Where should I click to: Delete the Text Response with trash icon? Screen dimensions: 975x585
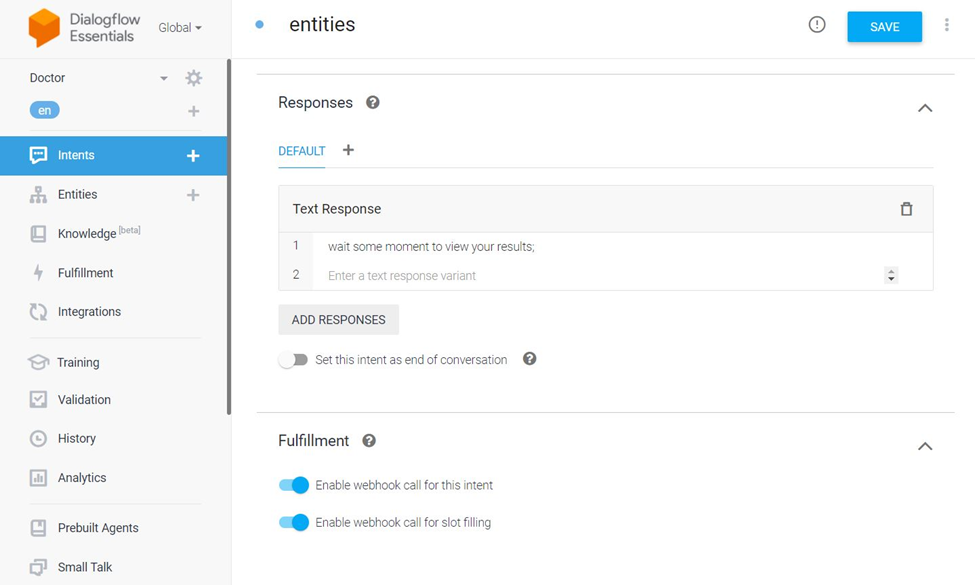point(906,209)
